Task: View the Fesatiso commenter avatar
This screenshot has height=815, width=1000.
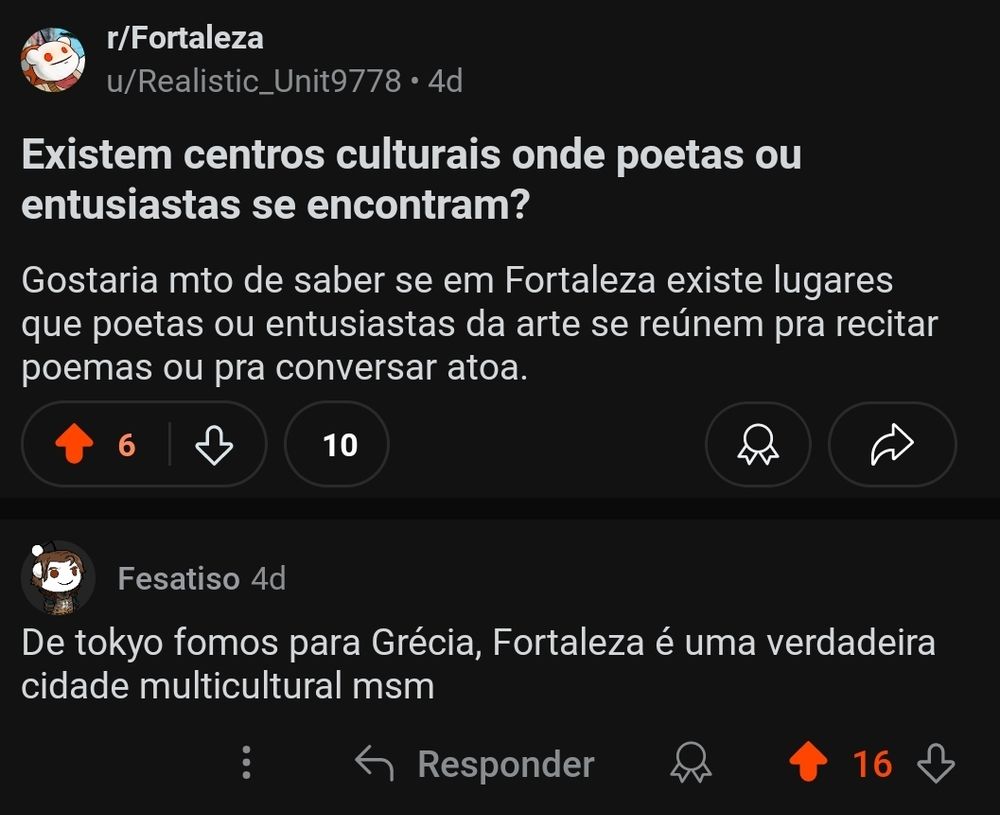Action: click(x=57, y=578)
